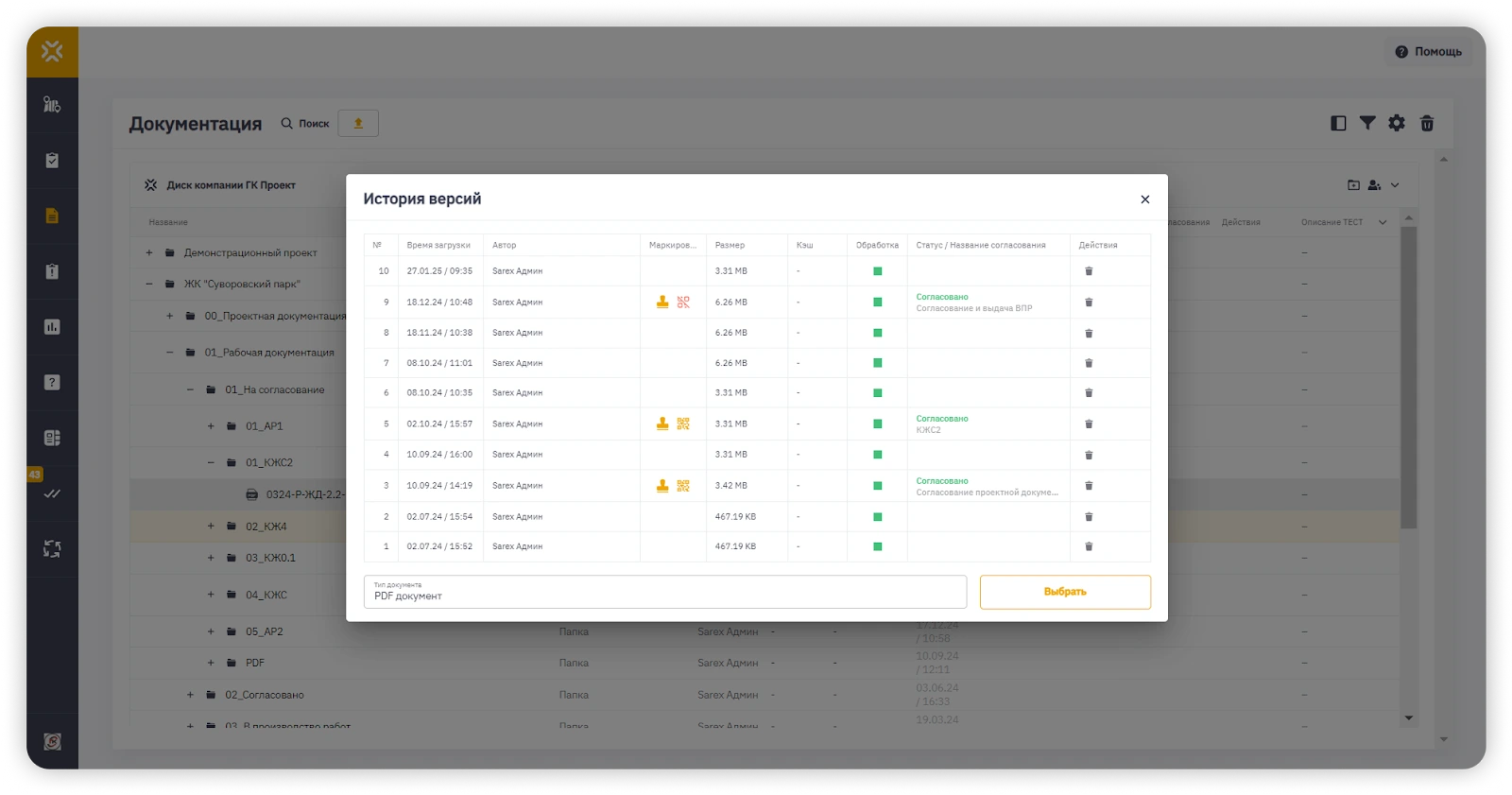Click the QR code icon for version 3

coord(683,486)
